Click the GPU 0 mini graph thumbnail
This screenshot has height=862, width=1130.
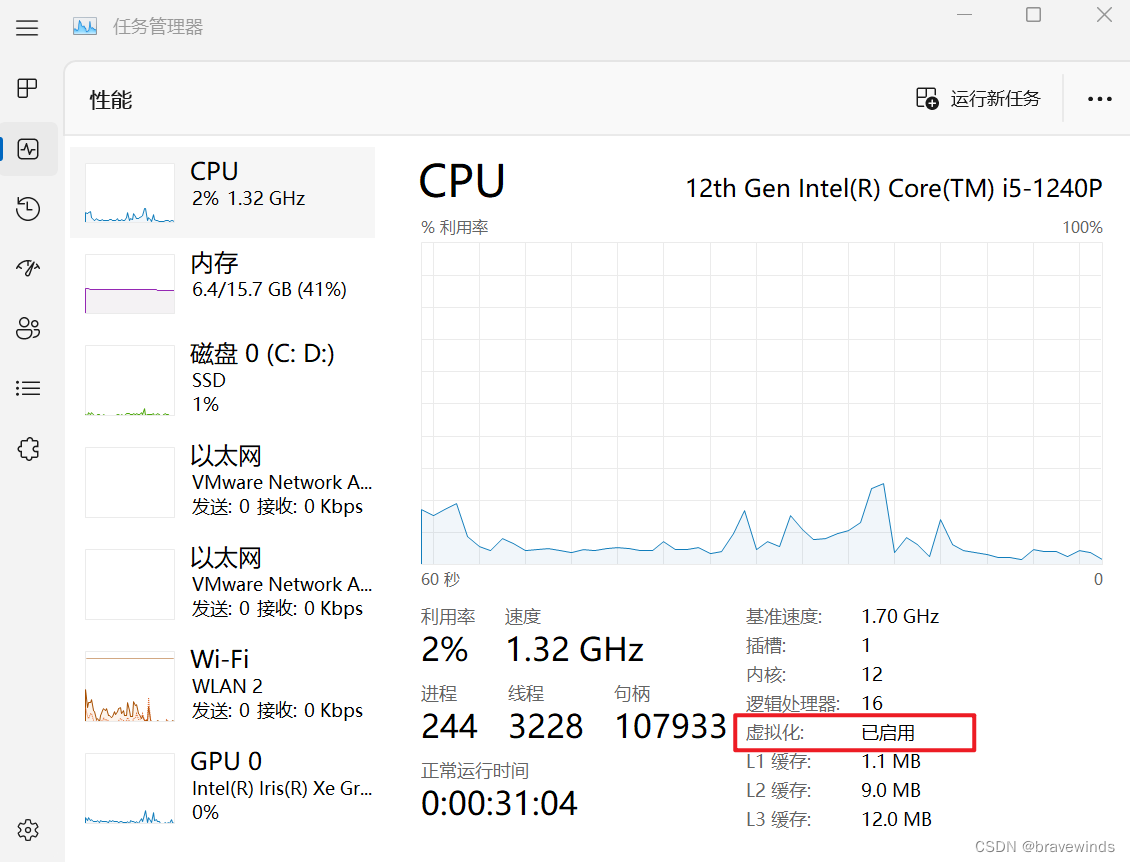click(130, 788)
